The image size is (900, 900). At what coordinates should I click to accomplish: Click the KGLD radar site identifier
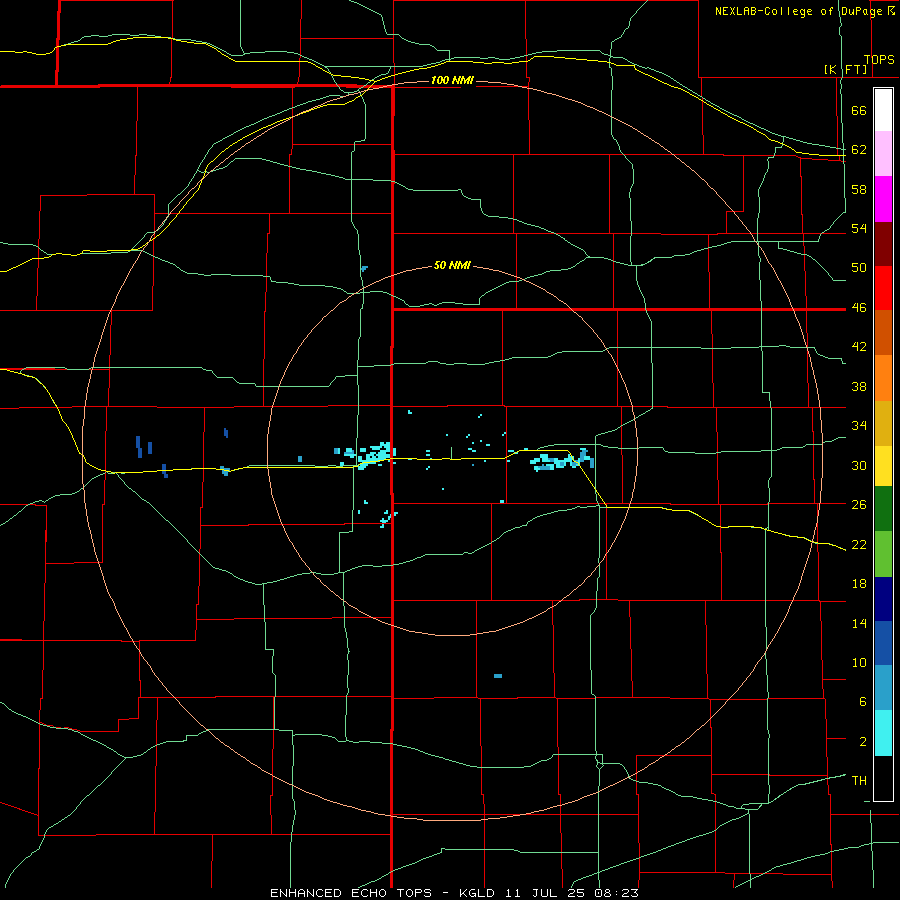pyautogui.click(x=479, y=893)
